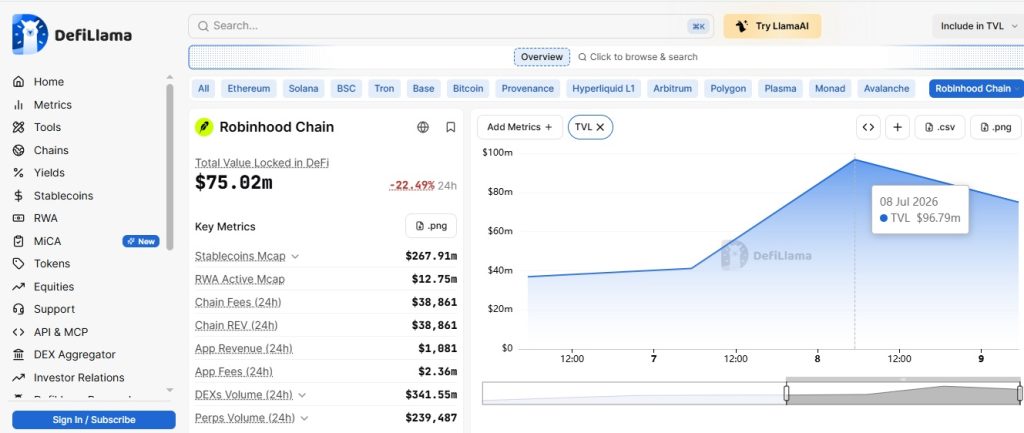The image size is (1024, 433).
Task: Click the Investor Relations trend icon
Action: pos(18,377)
